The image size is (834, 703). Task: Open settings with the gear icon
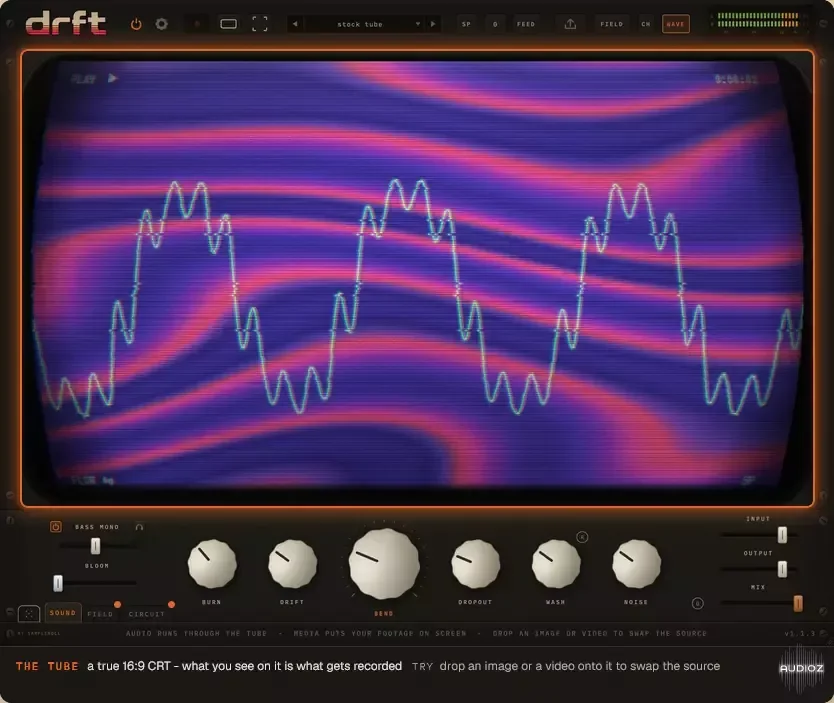pos(162,24)
